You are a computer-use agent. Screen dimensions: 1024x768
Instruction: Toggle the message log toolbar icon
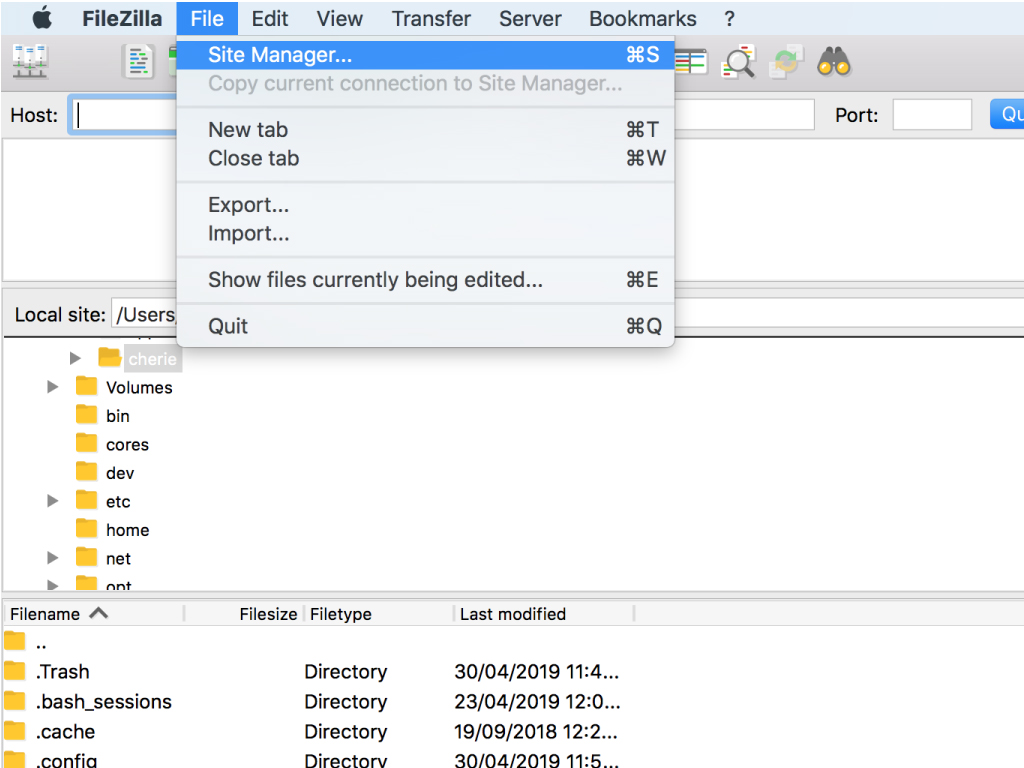(138, 61)
